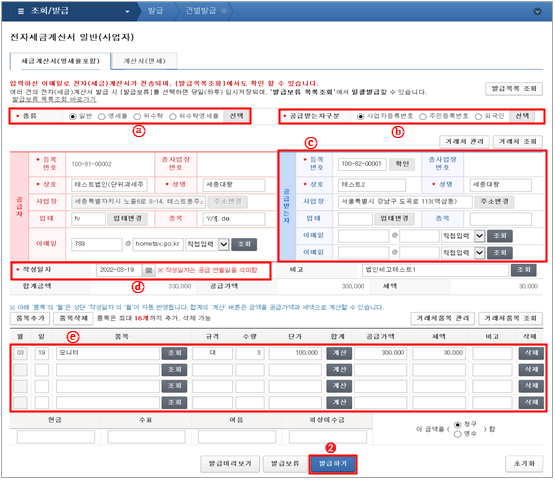The width and height of the screenshot is (555, 480).
Task: Click recipient 상호 field containing 테스트2
Action: (x=372, y=185)
